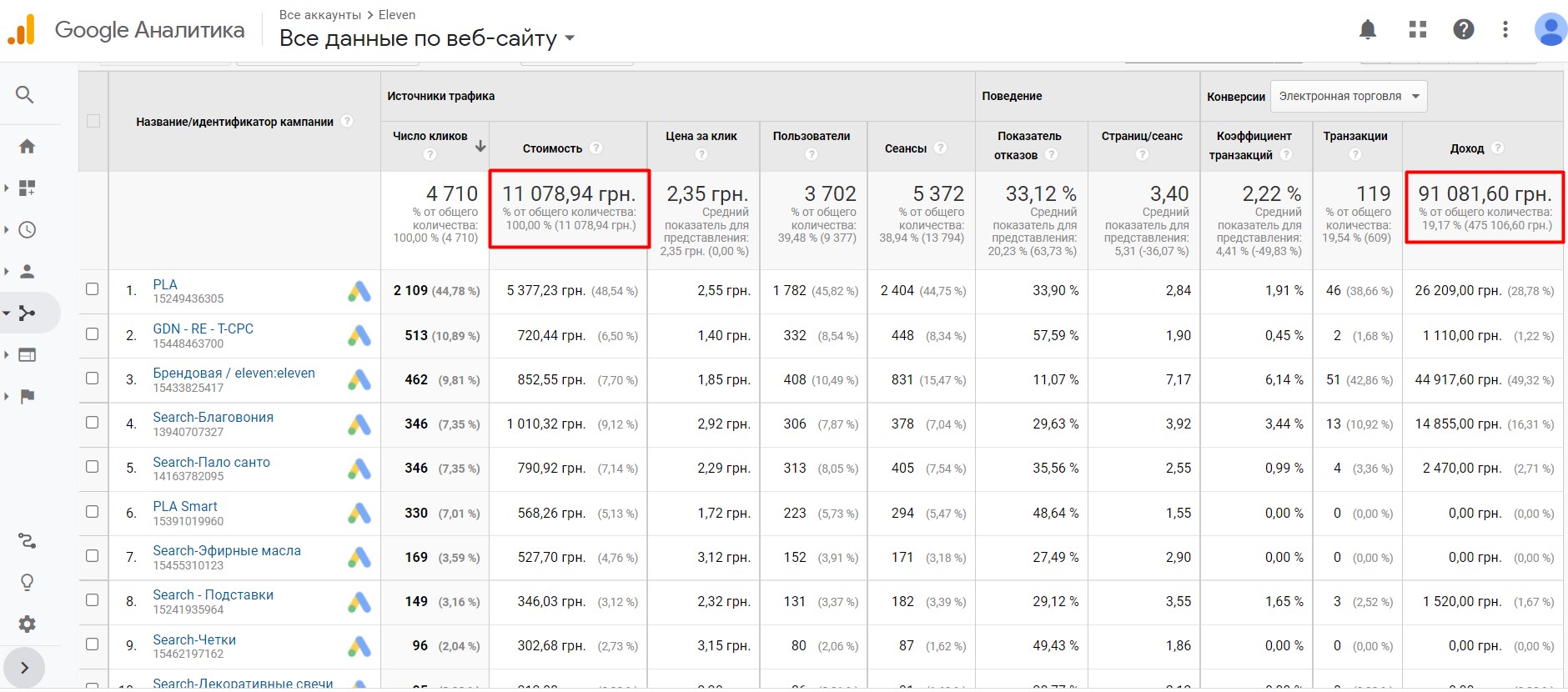Expand Audience section arrow in sidebar
This screenshot has width=1568, height=692.
coord(7,272)
